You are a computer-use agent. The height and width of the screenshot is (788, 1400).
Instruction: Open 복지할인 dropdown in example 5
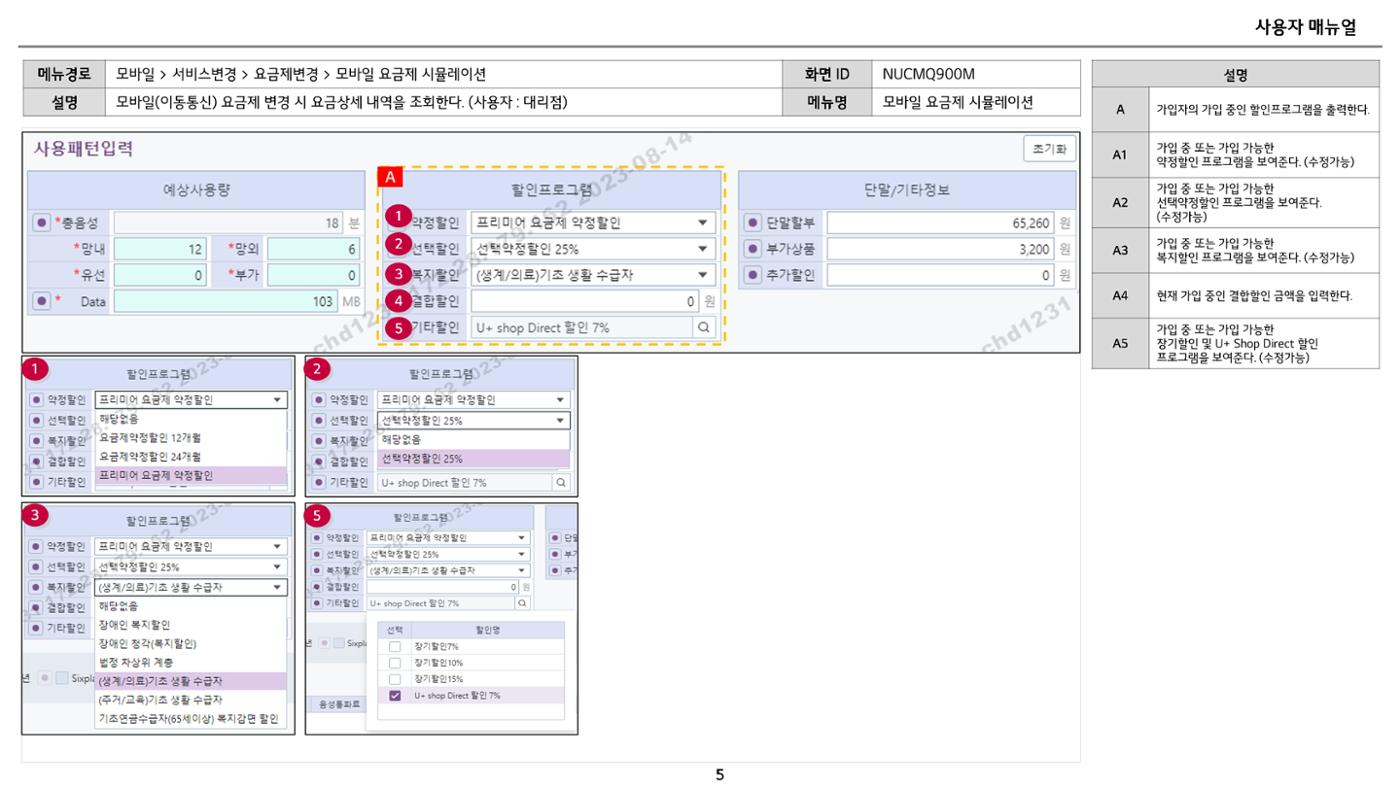449,570
